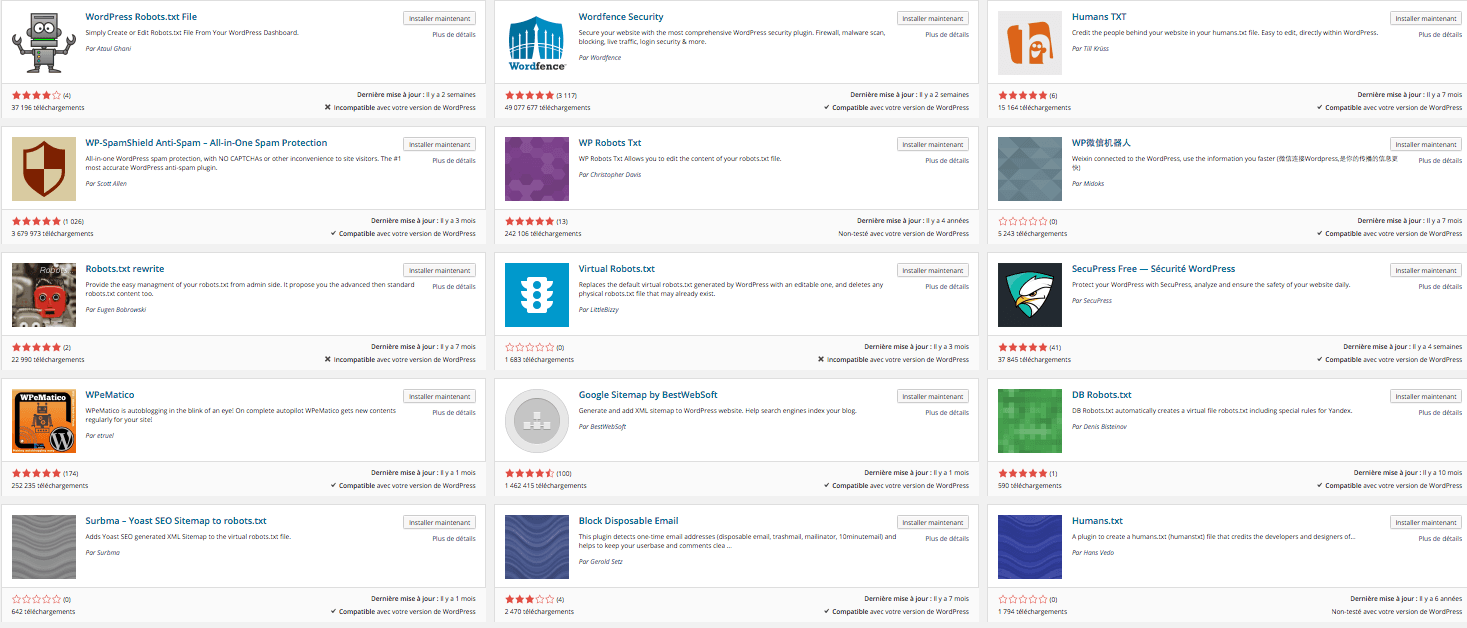Install the WP-SpamShield Anti-Spam plugin
Viewport: 1467px width, 628px height.
pos(439,143)
